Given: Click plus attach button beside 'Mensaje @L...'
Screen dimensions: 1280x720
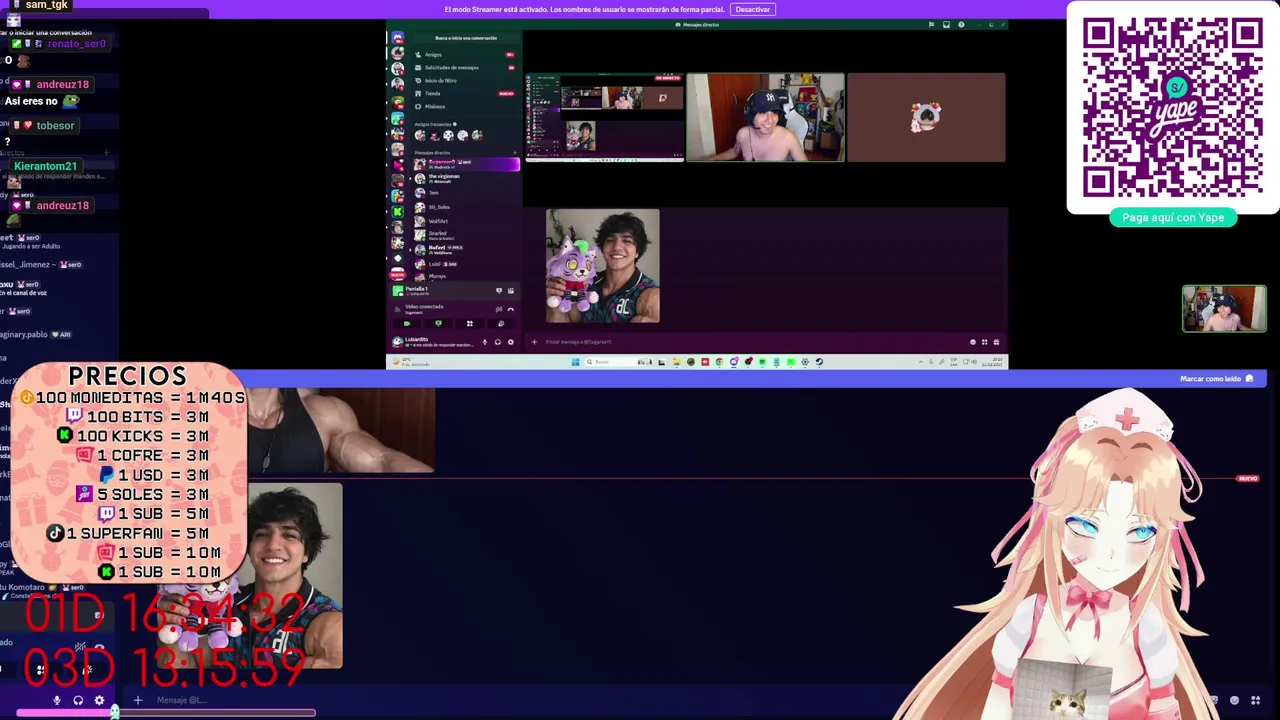Looking at the screenshot, I should click(137, 701).
